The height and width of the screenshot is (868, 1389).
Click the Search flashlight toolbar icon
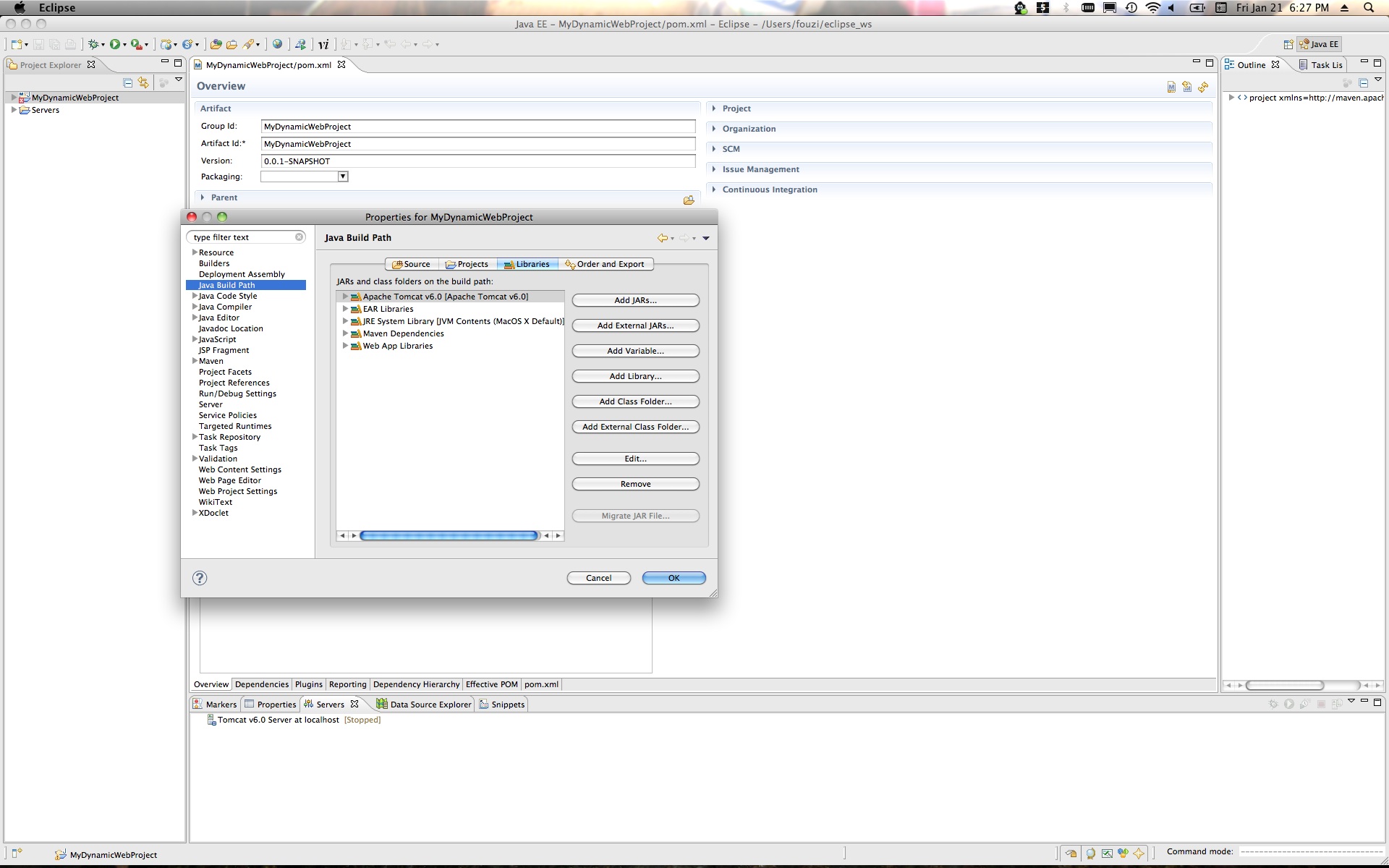248,44
